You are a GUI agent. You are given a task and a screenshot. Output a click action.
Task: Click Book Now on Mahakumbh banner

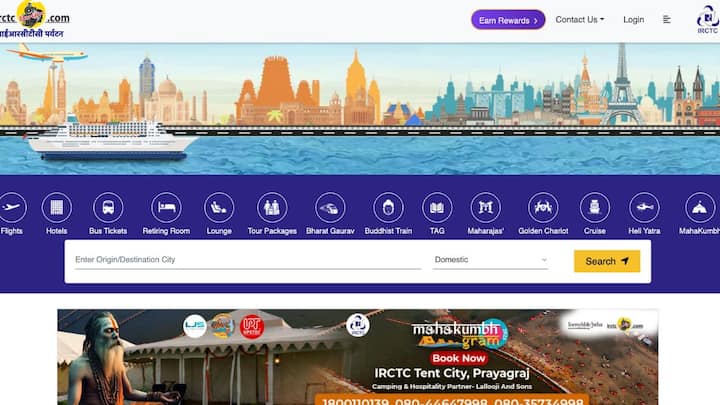458,358
